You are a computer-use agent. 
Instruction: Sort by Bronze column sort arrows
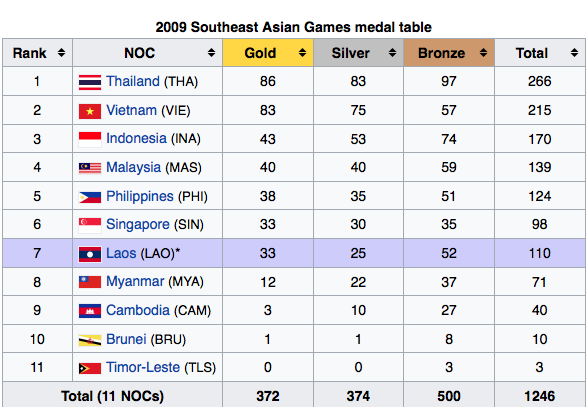click(483, 53)
